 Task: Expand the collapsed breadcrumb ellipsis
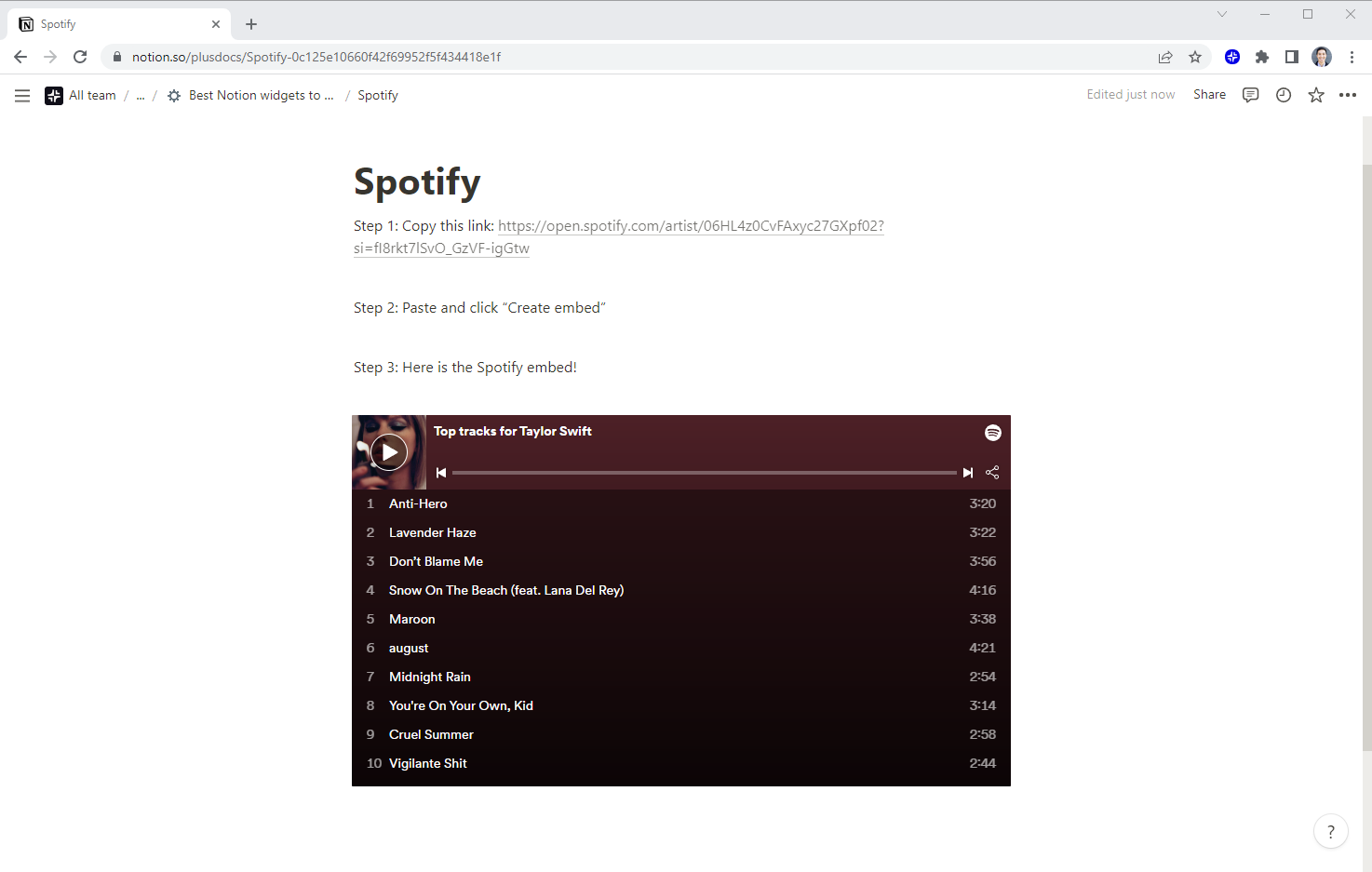(x=141, y=95)
